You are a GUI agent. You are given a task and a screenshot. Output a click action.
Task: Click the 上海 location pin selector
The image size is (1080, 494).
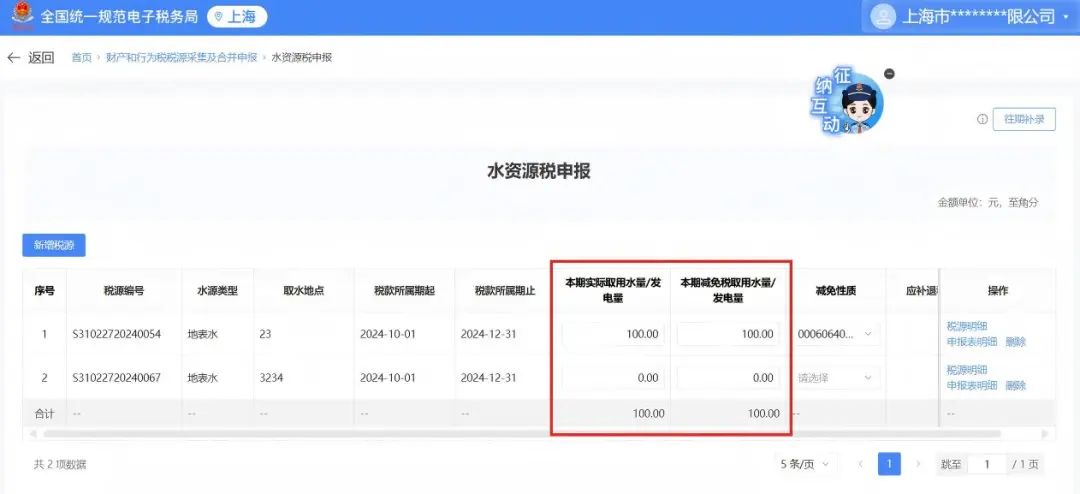point(236,17)
